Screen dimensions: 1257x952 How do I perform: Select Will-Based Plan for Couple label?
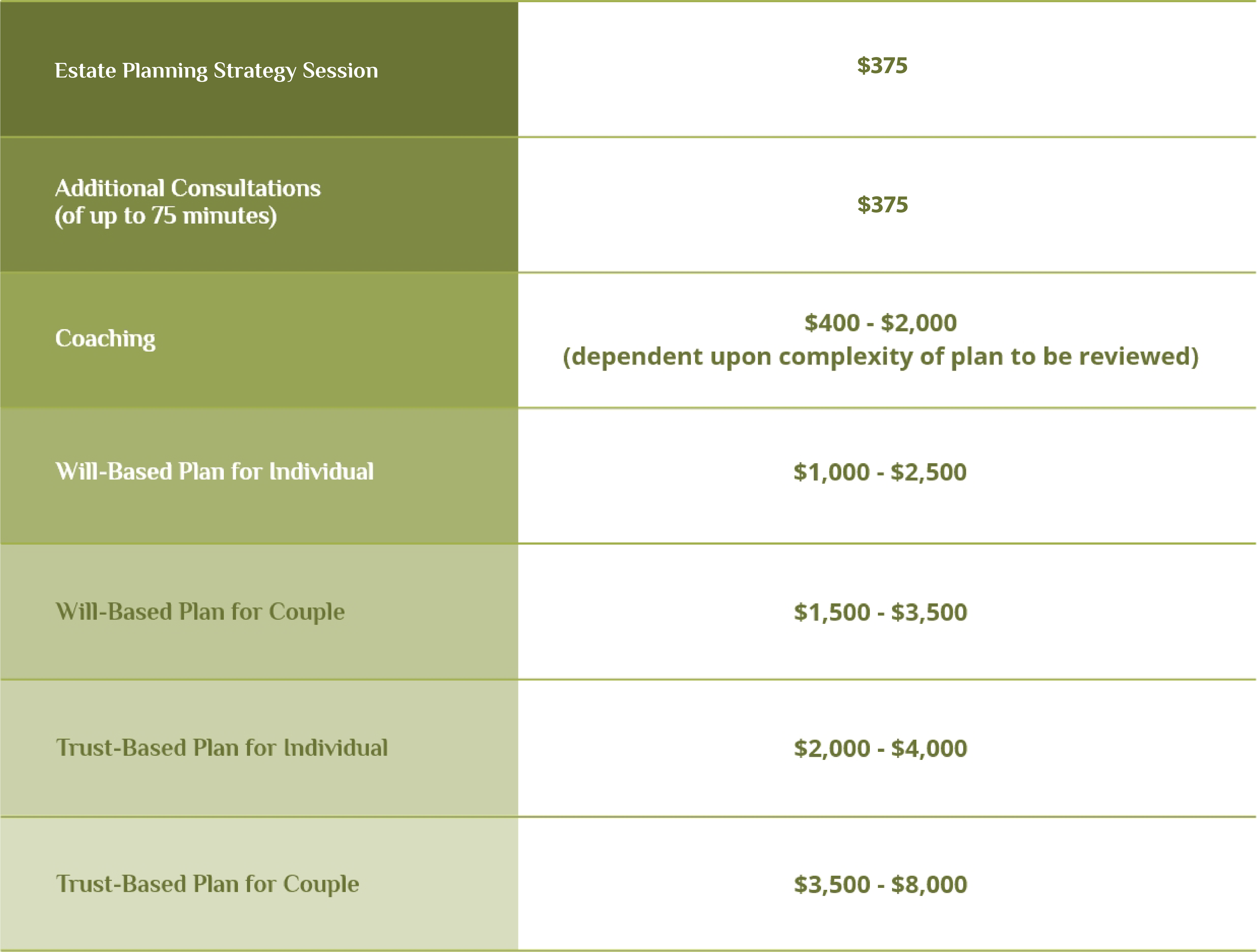tap(200, 612)
